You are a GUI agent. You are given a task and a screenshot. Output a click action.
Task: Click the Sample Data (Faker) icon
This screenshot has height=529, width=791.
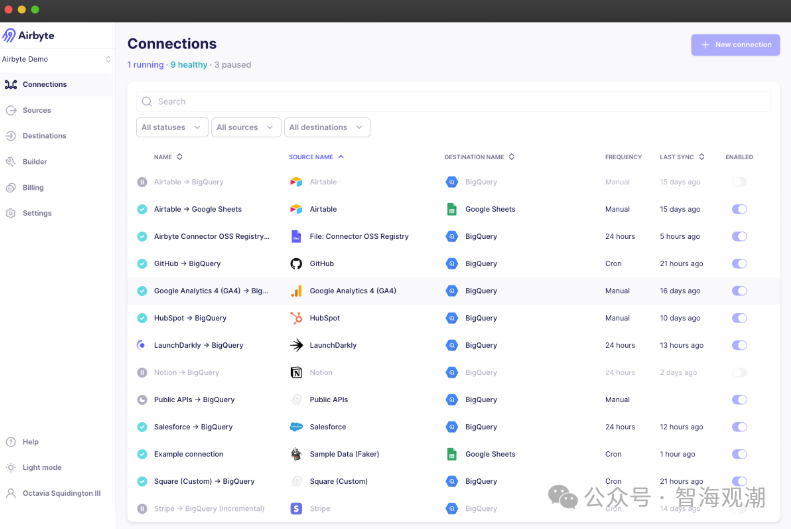point(296,454)
